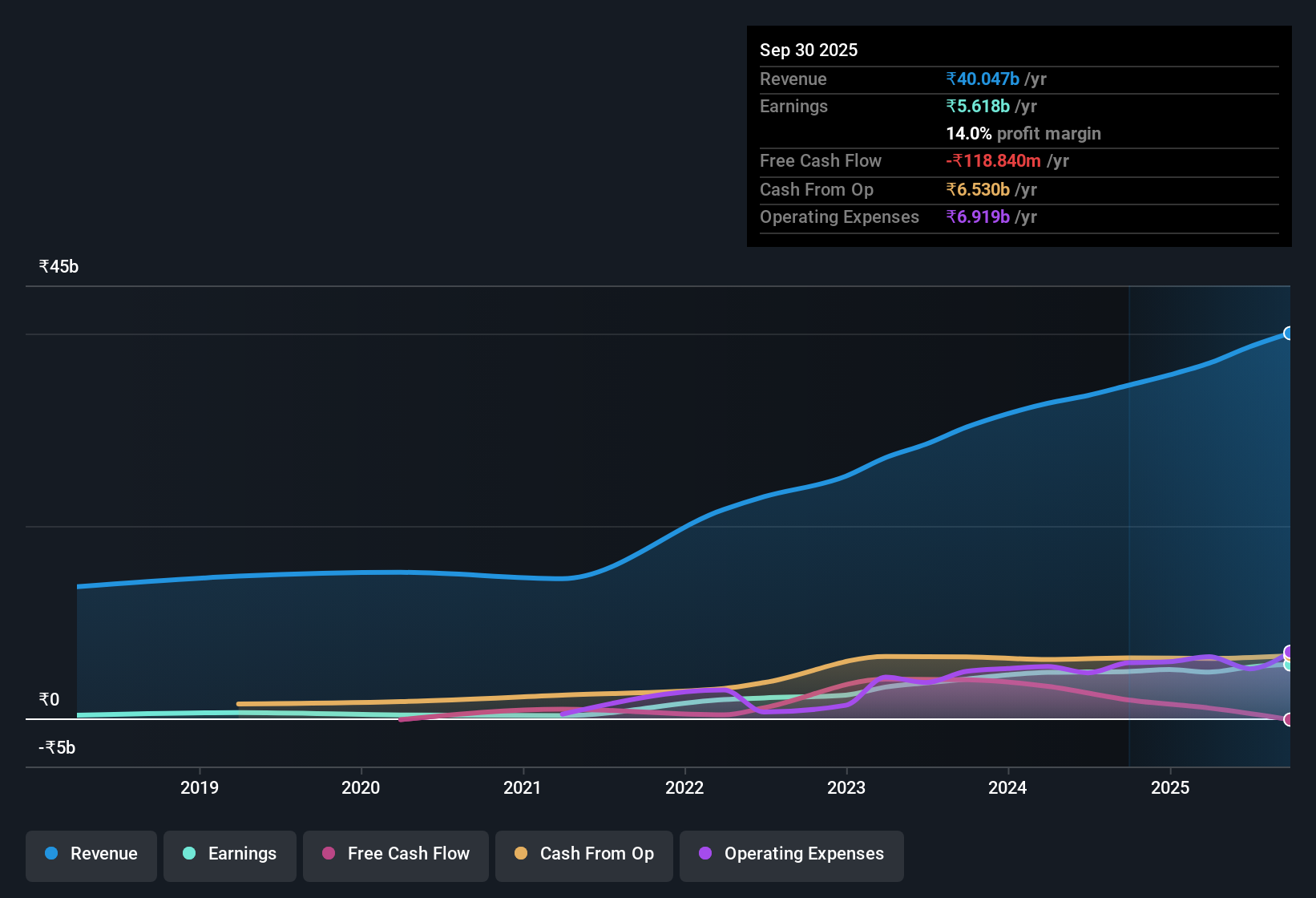Screen dimensions: 1316x898
Task: Select the Sep 30 2025 tooltip header
Action: 809,50
